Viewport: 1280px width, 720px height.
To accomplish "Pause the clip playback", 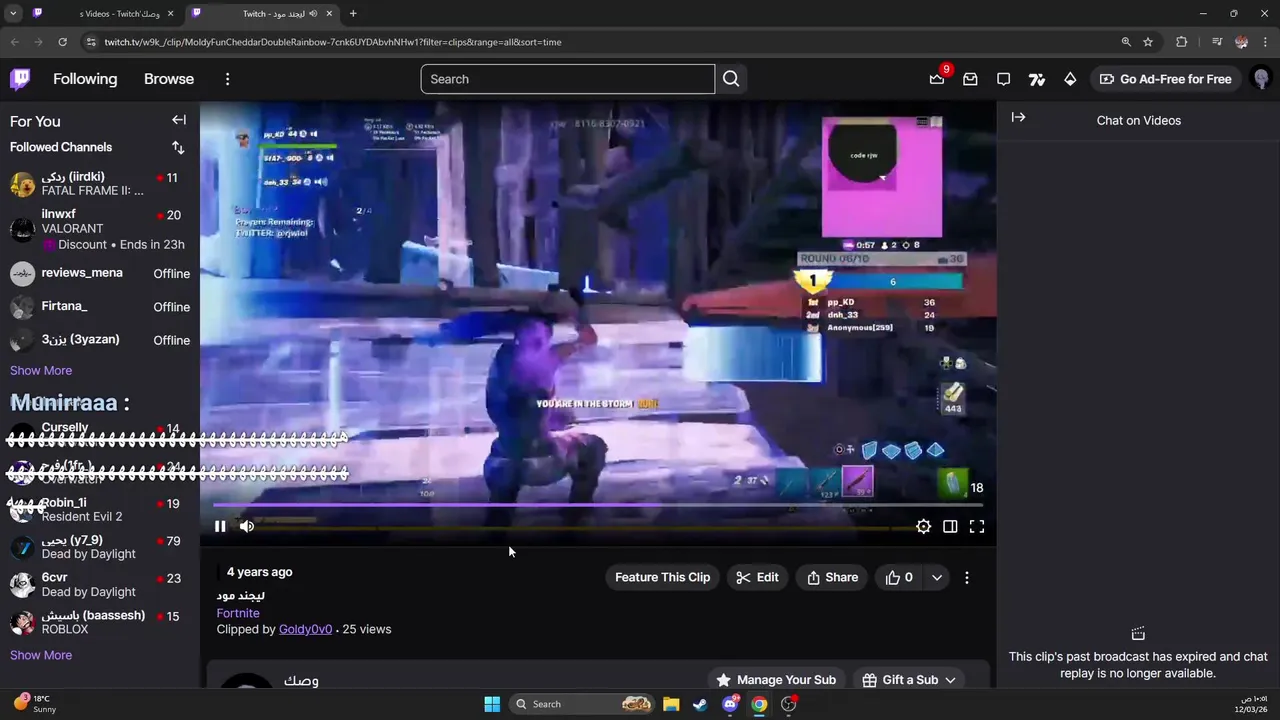I will [x=220, y=526].
